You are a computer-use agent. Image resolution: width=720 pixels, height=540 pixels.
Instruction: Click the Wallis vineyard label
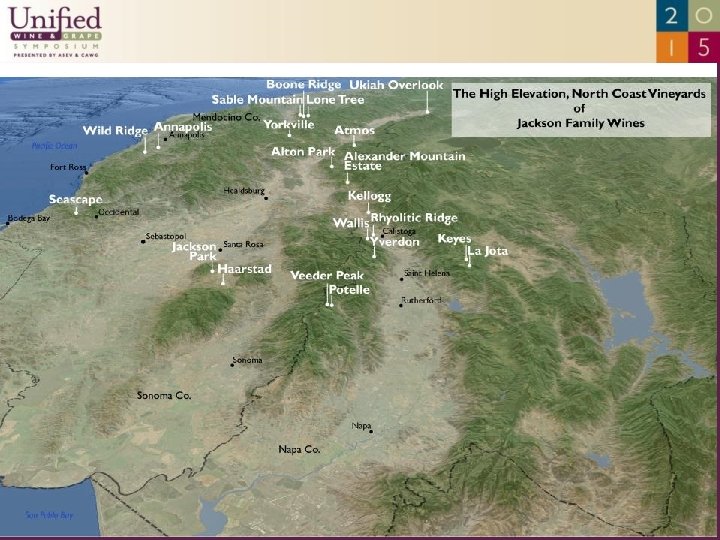click(x=351, y=223)
